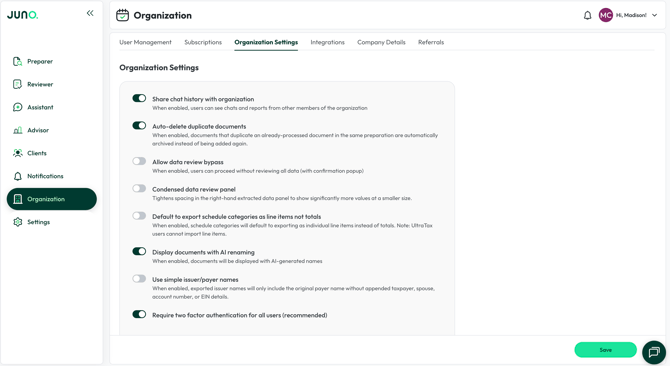Image resolution: width=670 pixels, height=366 pixels.
Task: Switch to the Company Details tab
Action: tap(381, 42)
